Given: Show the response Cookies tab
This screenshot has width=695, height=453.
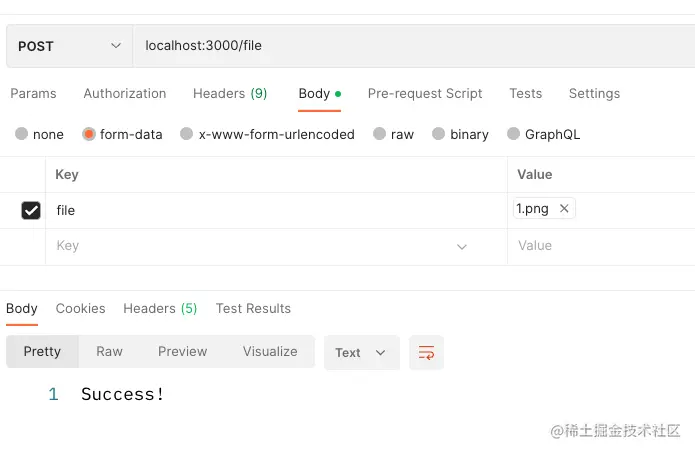Looking at the screenshot, I should (x=81, y=308).
